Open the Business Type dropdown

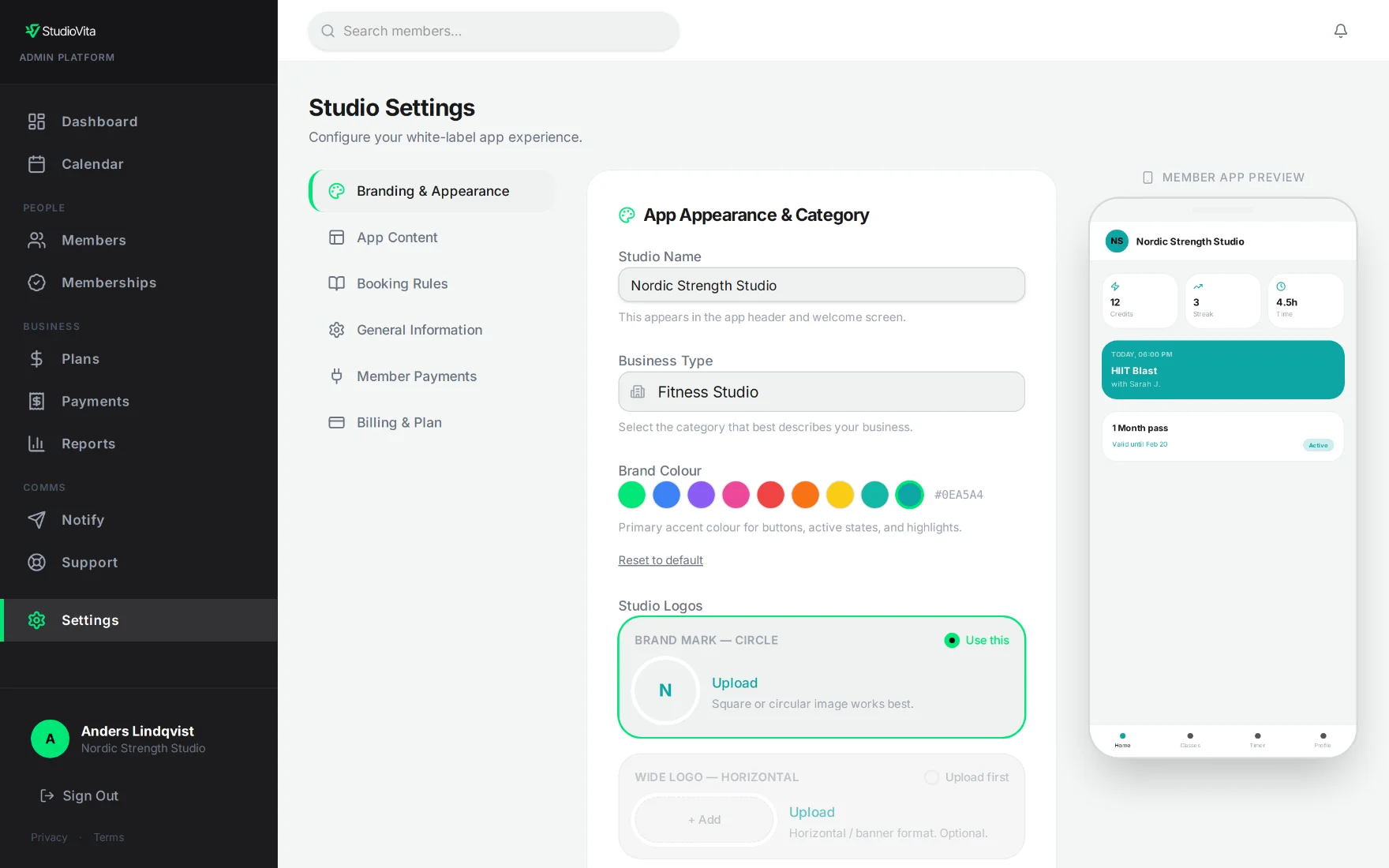tap(822, 391)
